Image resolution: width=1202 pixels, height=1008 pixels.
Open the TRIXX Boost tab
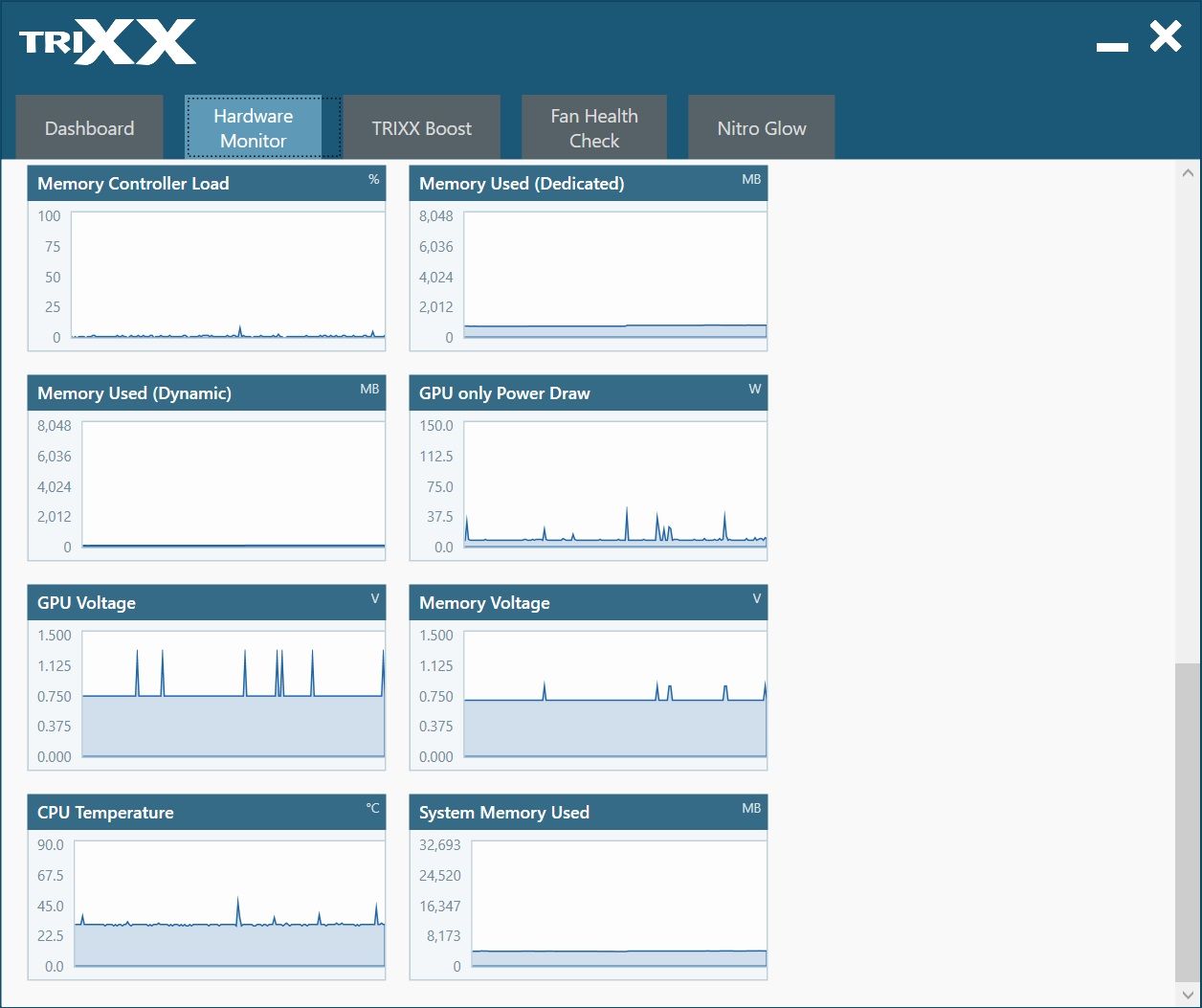click(x=422, y=127)
